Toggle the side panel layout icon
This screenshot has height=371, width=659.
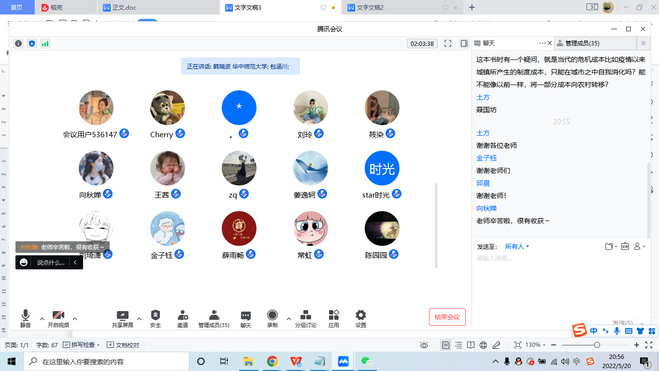[464, 43]
